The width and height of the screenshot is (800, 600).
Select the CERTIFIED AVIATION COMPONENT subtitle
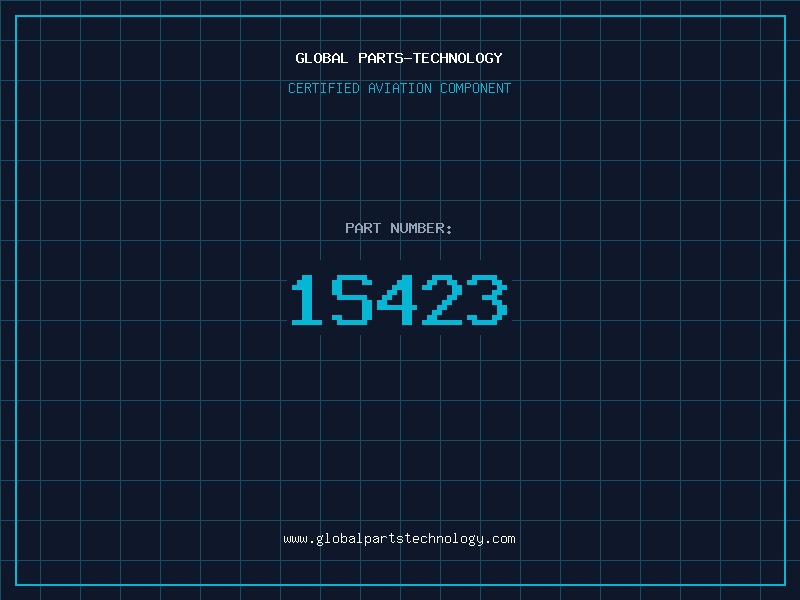399,88
